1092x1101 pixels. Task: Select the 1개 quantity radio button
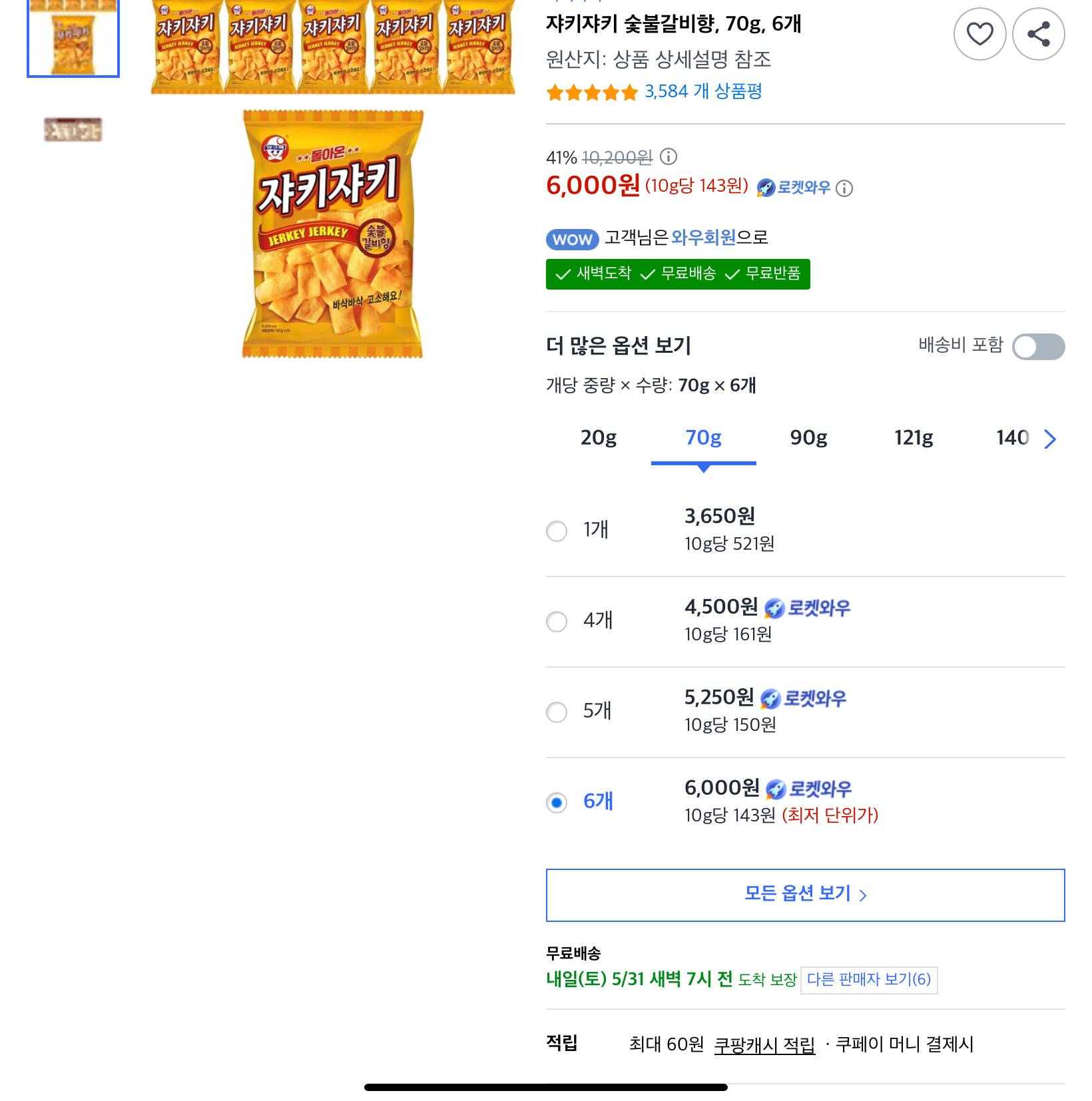tap(557, 531)
